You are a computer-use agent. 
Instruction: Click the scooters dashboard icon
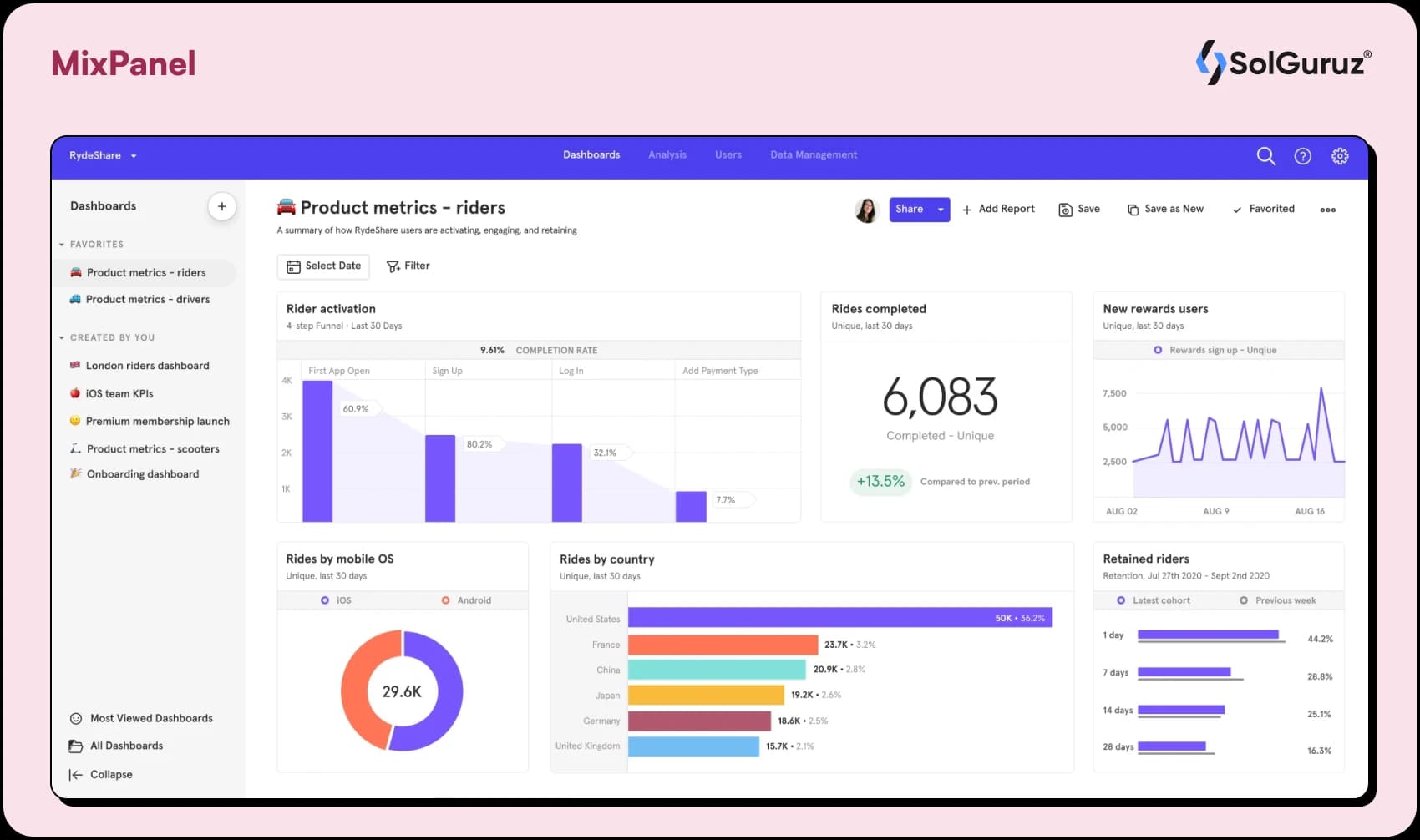point(75,448)
